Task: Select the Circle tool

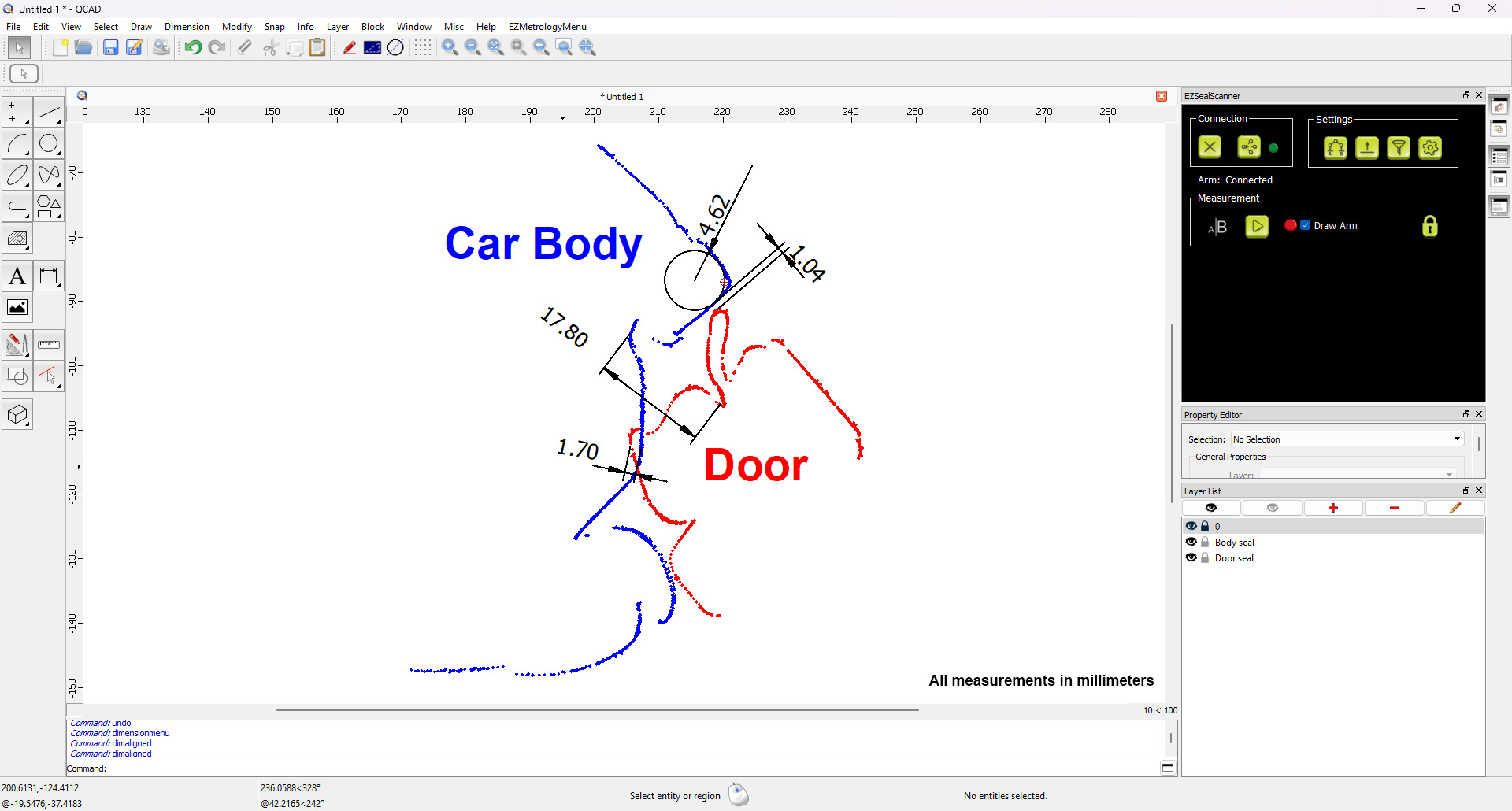Action: (x=49, y=143)
